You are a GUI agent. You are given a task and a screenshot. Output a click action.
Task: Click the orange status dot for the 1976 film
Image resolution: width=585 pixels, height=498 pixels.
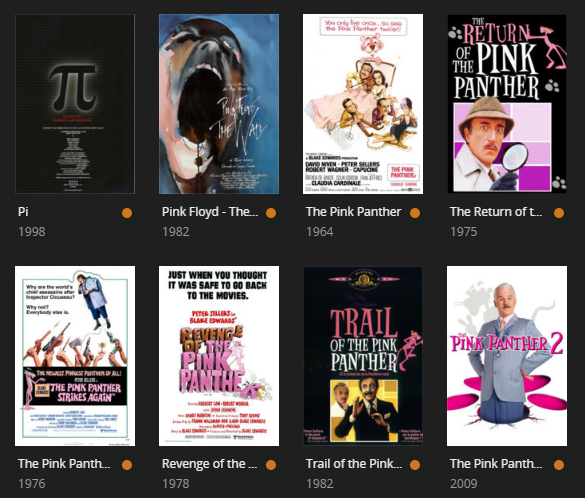pyautogui.click(x=127, y=465)
